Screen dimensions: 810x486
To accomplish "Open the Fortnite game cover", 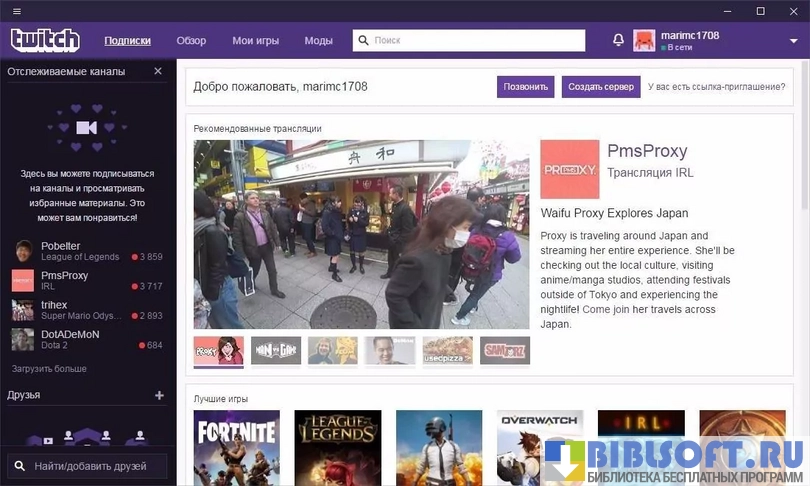I will 236,445.
